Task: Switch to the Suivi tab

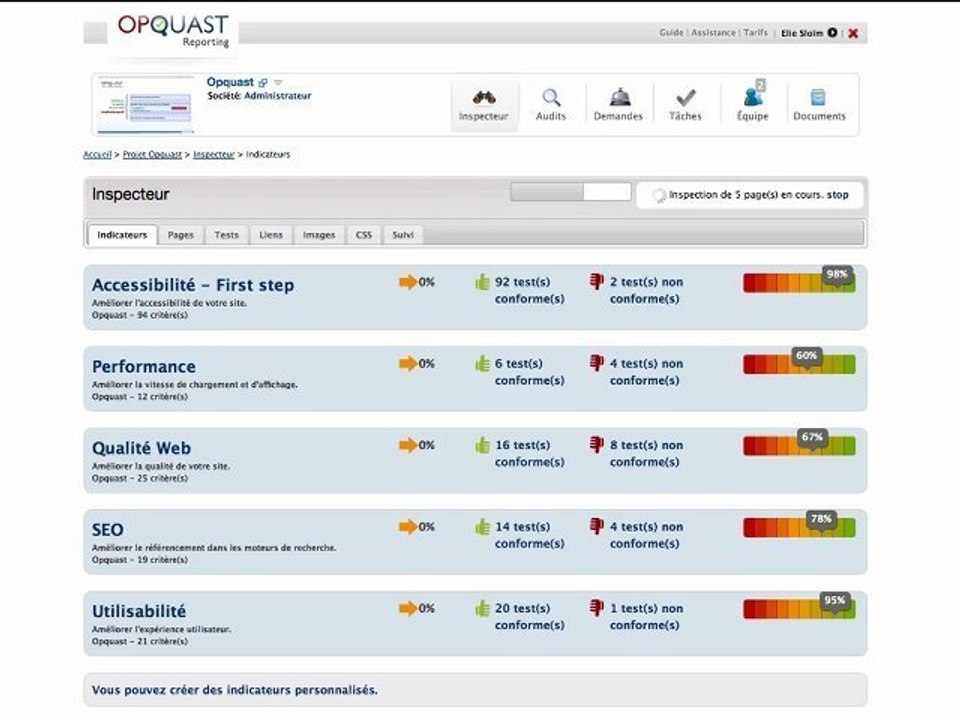Action: [403, 235]
